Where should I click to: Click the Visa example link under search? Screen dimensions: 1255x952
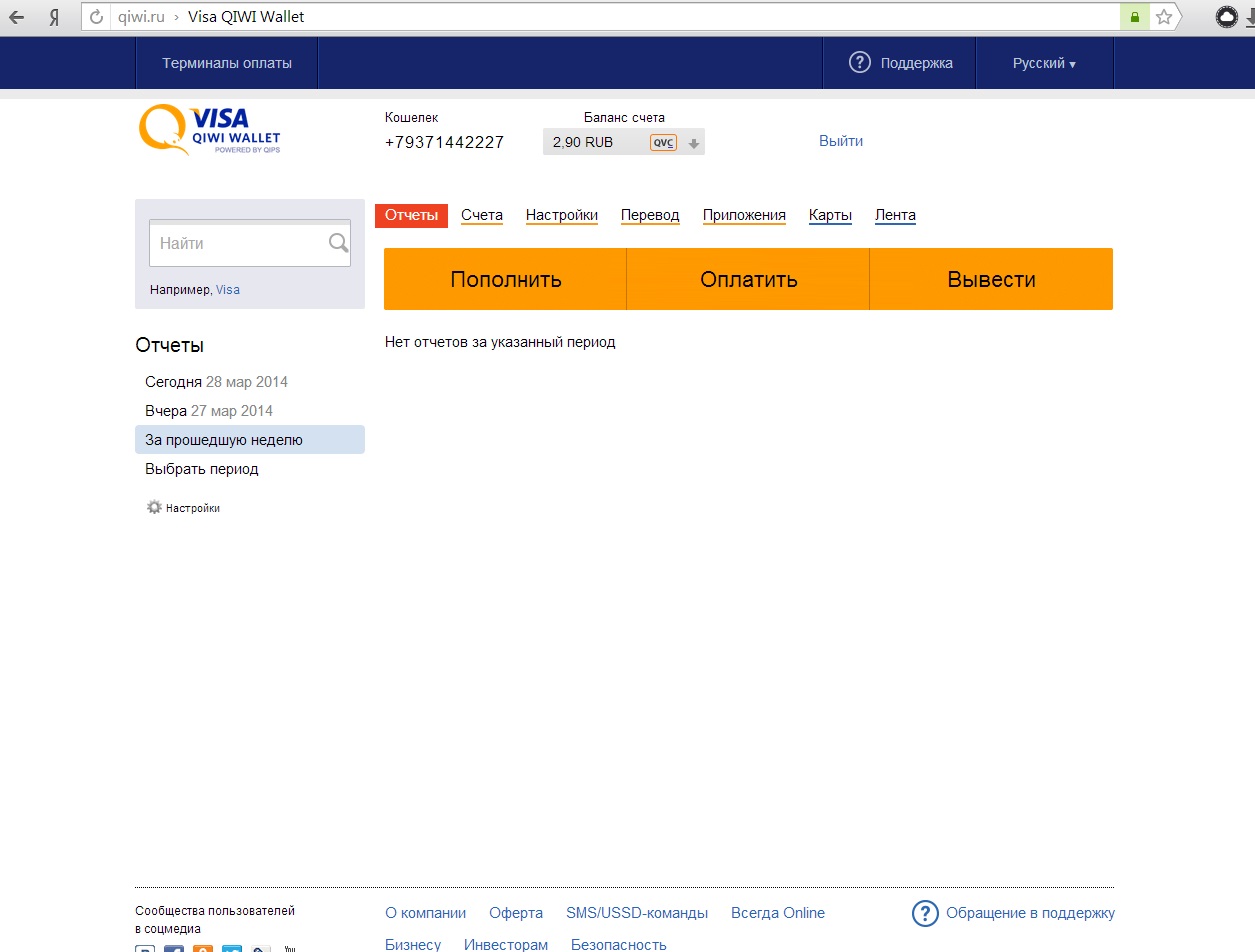228,290
